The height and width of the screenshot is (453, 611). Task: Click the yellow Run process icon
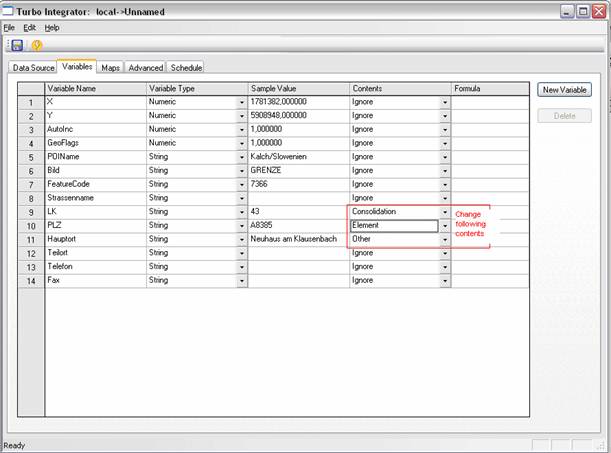pos(36,46)
